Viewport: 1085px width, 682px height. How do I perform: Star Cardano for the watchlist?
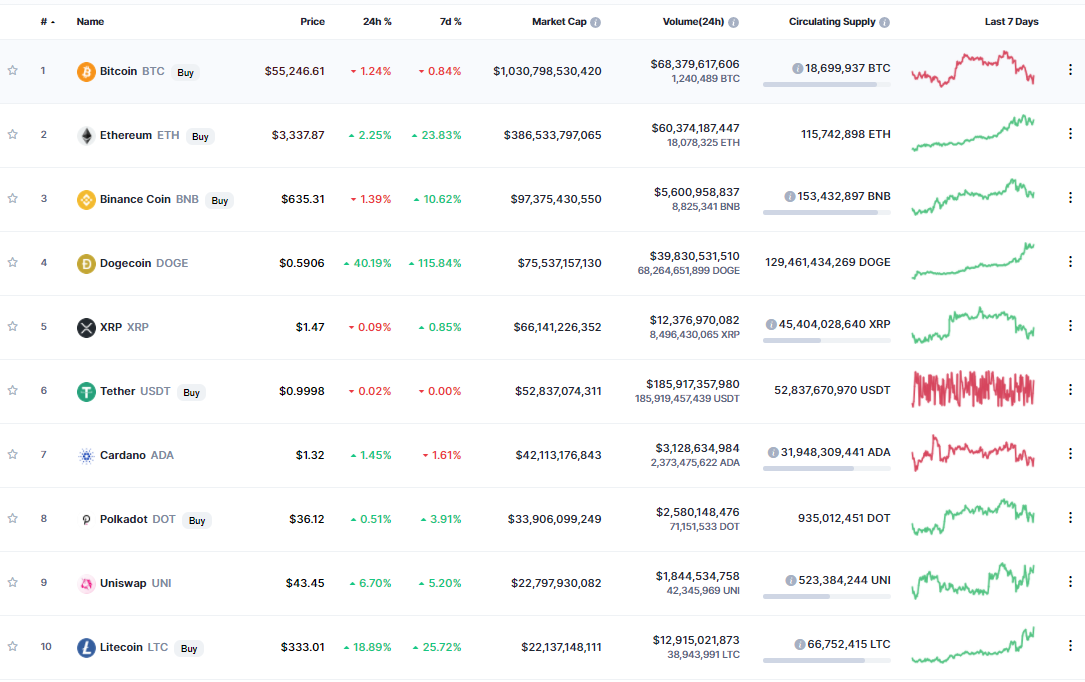pyautogui.click(x=12, y=454)
